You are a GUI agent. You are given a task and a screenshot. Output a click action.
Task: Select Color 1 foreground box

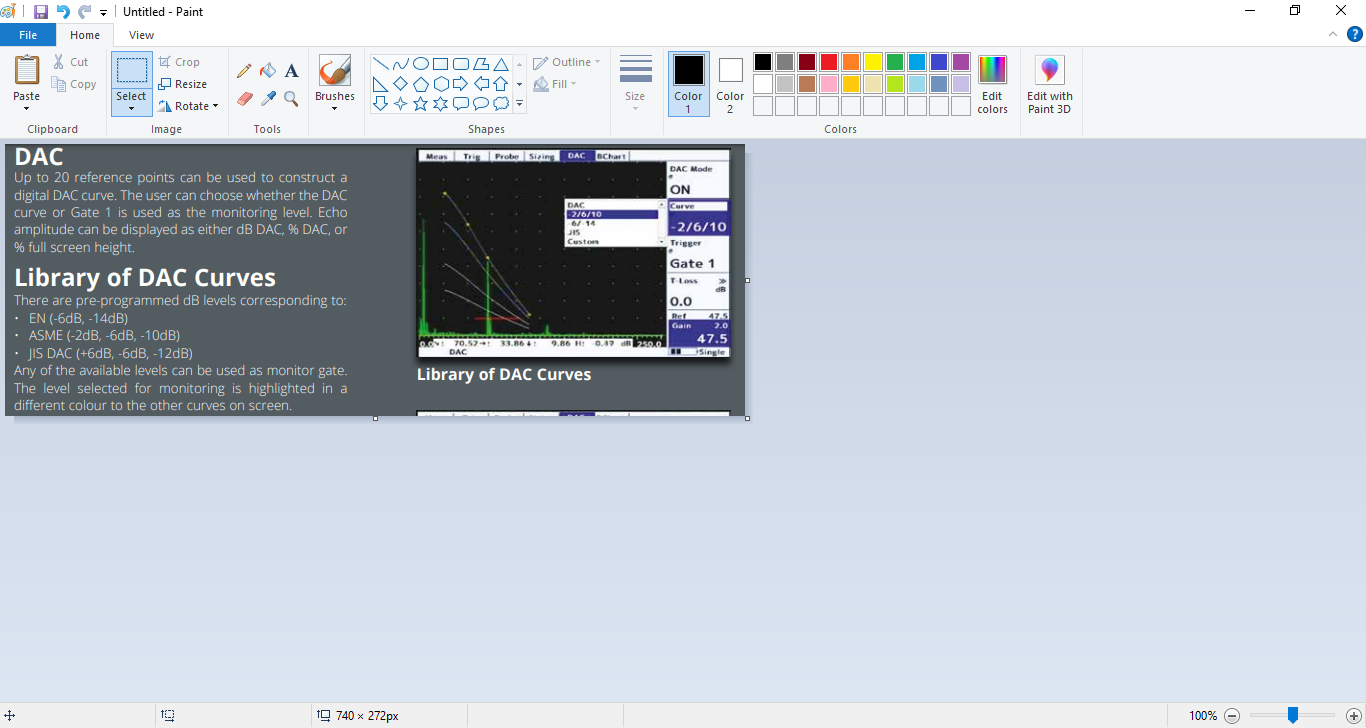[x=688, y=84]
